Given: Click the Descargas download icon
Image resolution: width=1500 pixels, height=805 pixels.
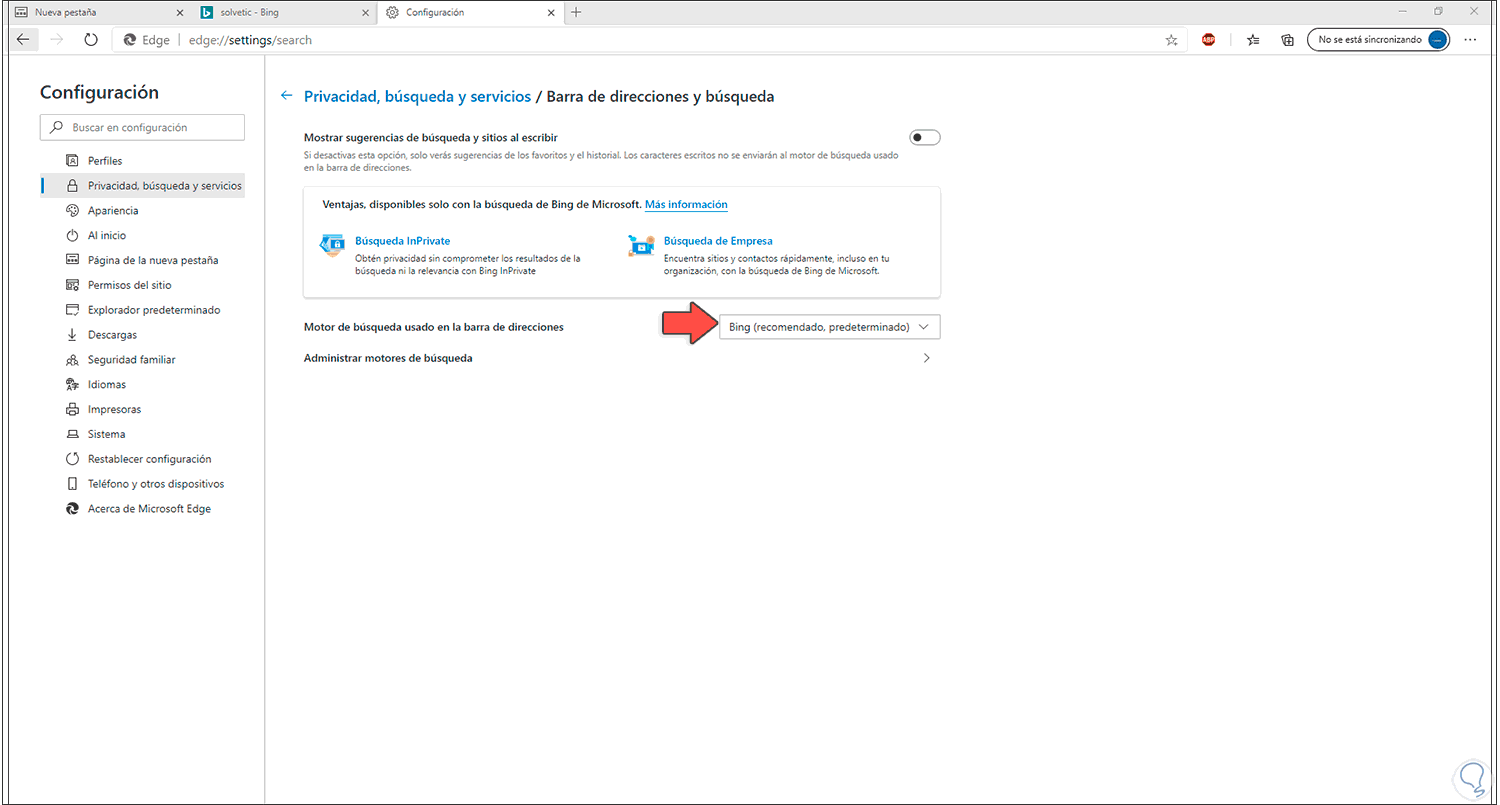Looking at the screenshot, I should 72,335.
